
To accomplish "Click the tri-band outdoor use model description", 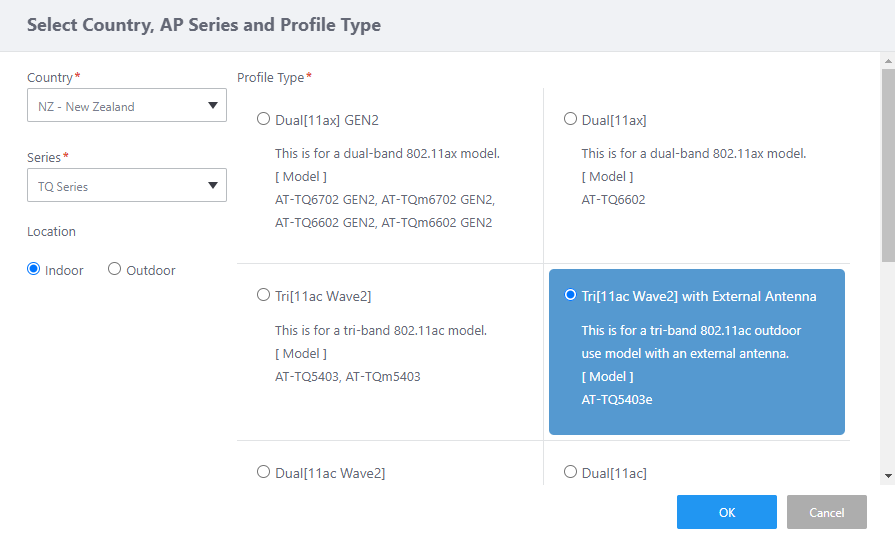I will point(691,341).
